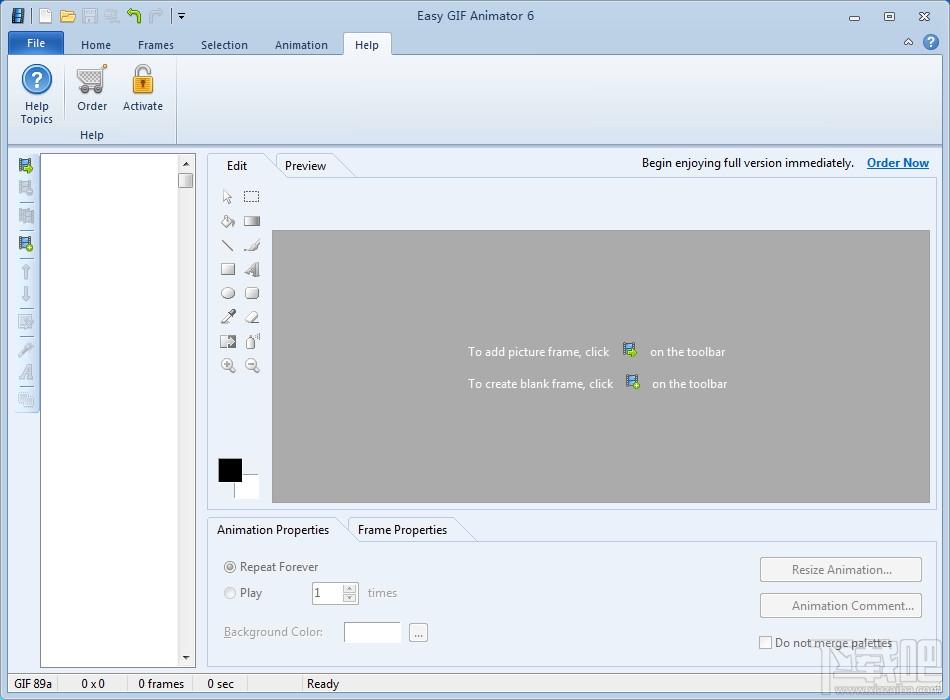Select the eraser tool
Image resolution: width=950 pixels, height=700 pixels.
tap(252, 317)
